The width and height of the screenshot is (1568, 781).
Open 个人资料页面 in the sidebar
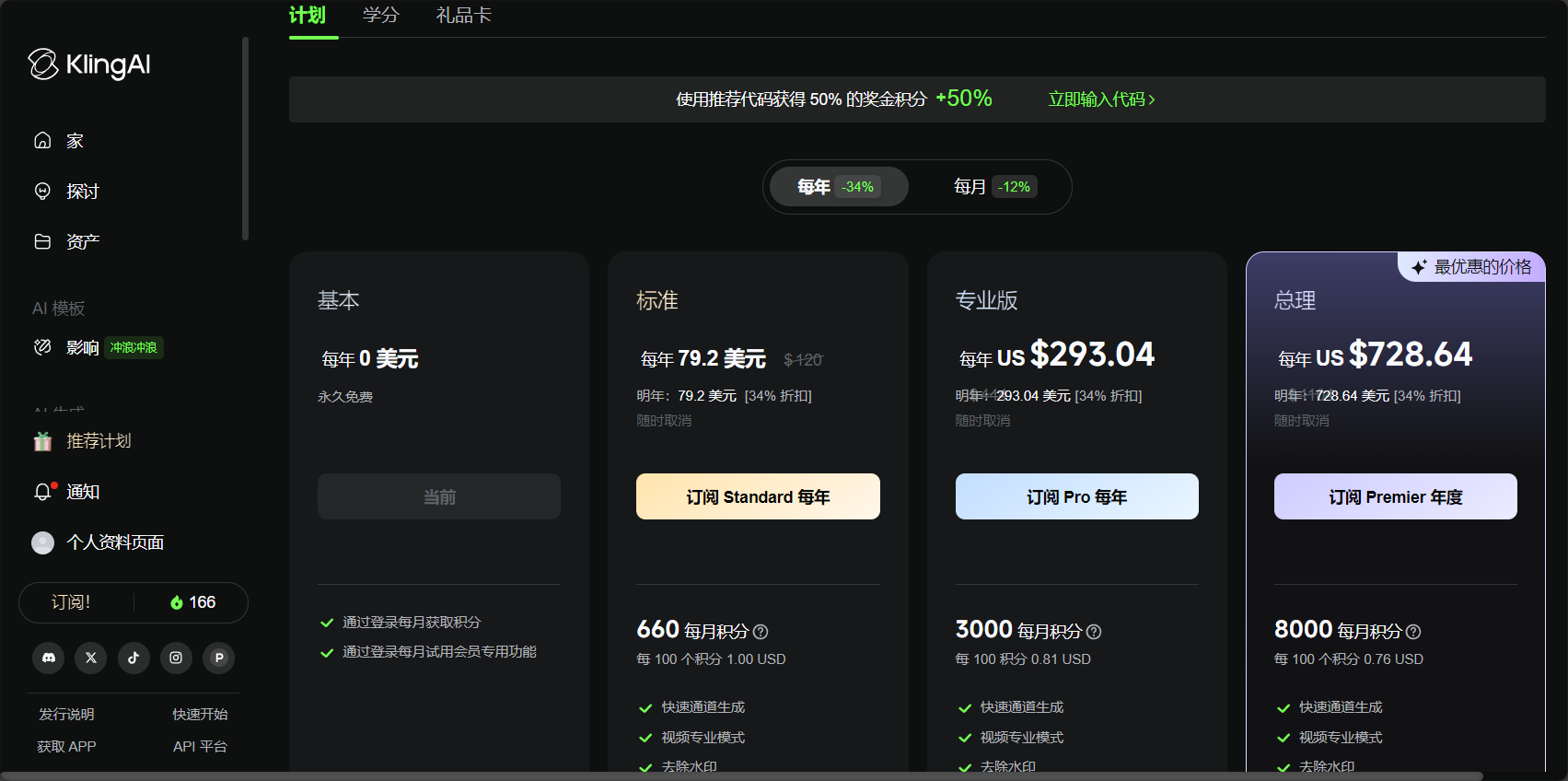[x=115, y=542]
